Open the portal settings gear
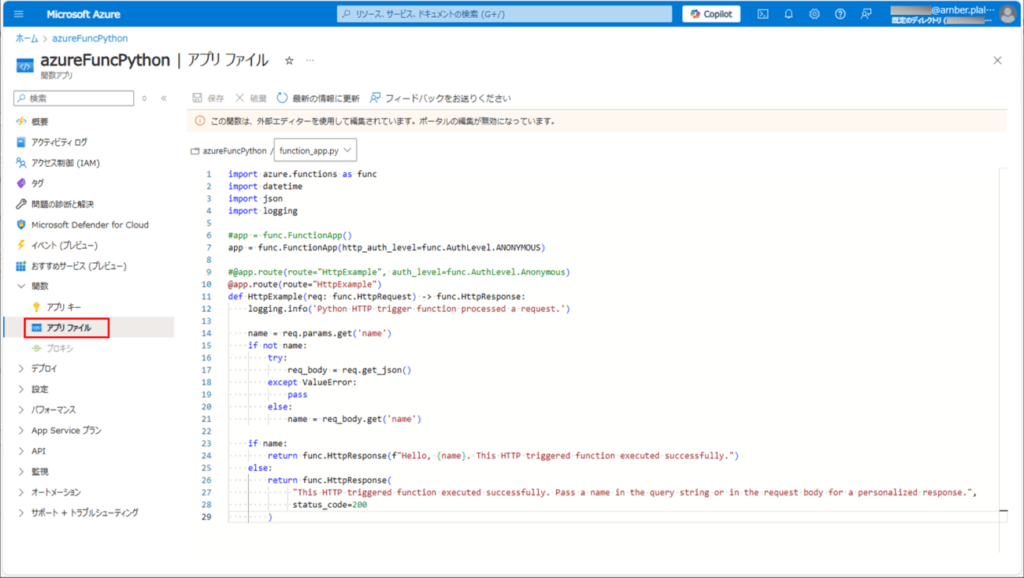 click(814, 13)
